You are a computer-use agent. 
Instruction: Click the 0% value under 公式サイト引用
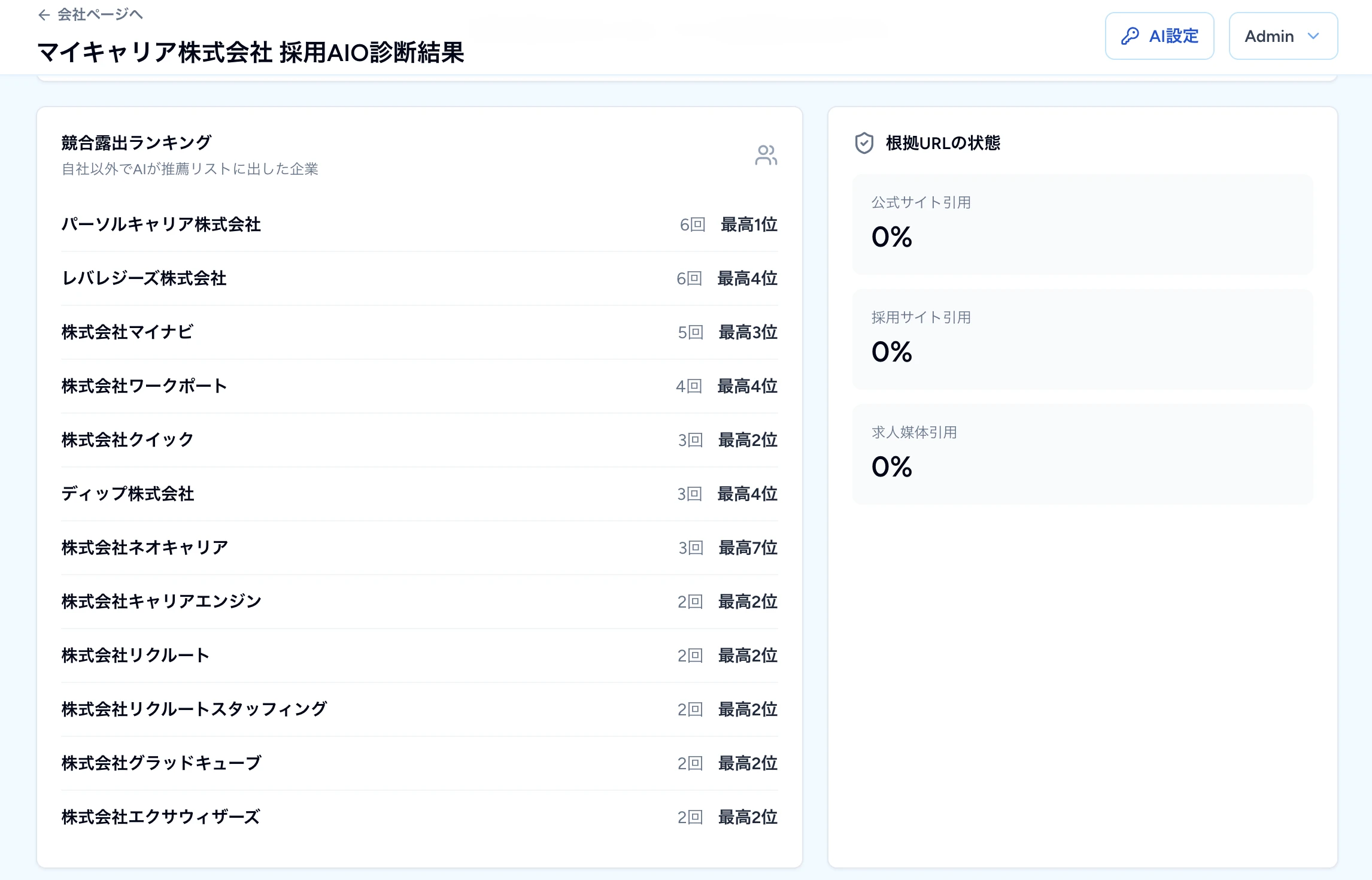pyautogui.click(x=892, y=237)
